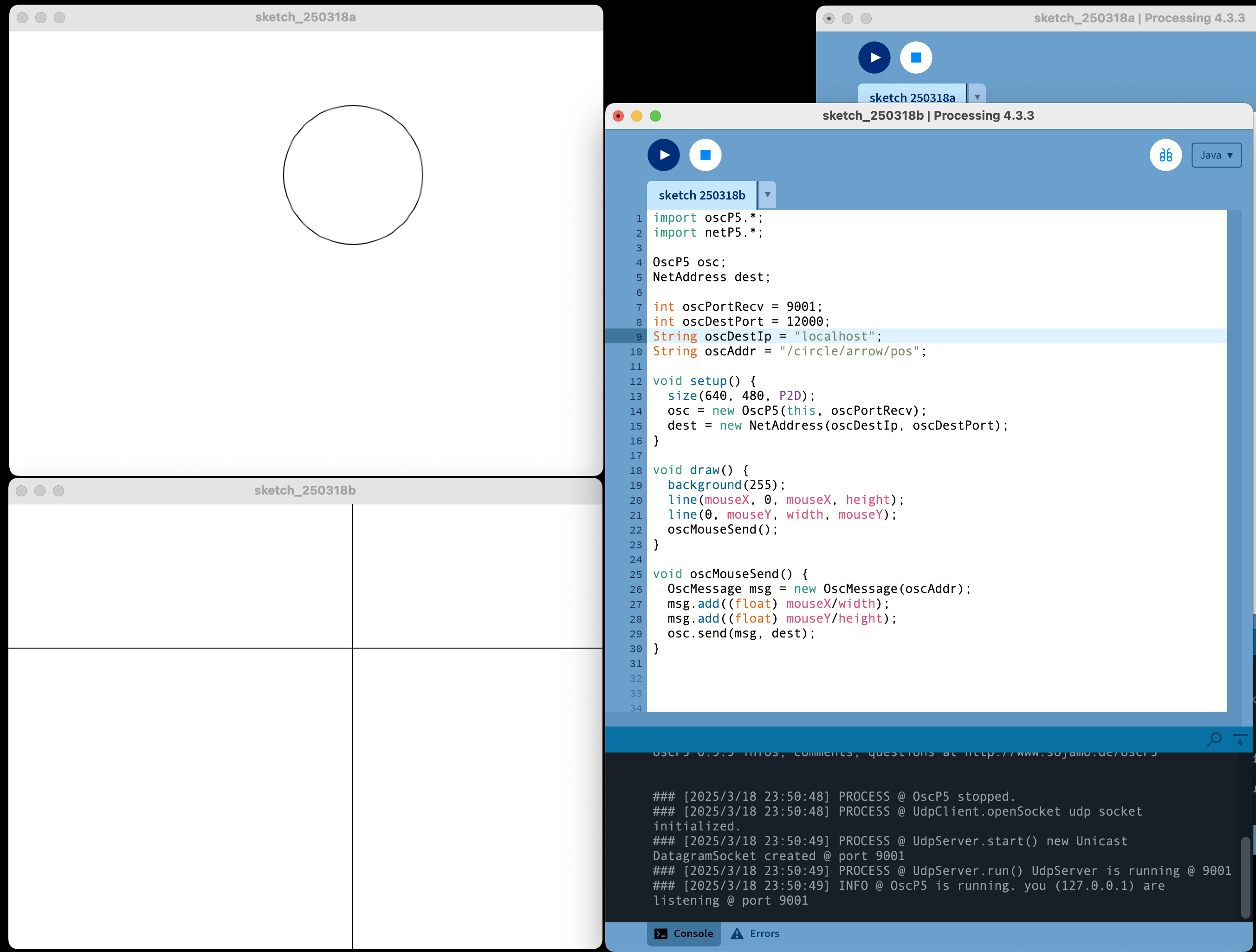
Task: Click "void oscMouseSend() {" on line 25
Action: [x=730, y=574]
